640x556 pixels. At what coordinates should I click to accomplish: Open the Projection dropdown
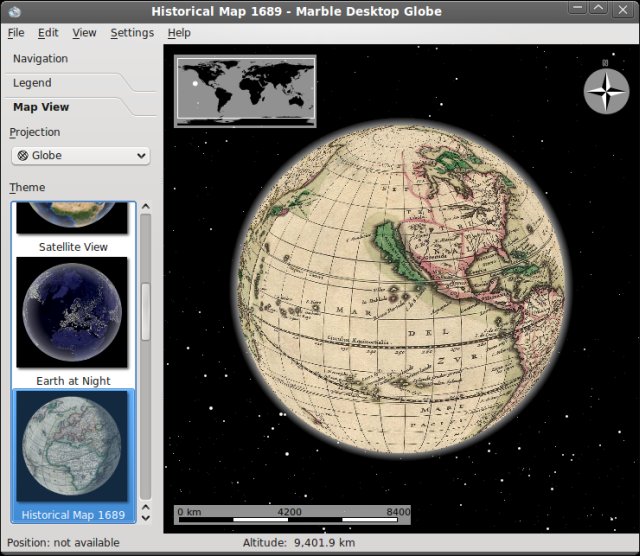point(80,156)
